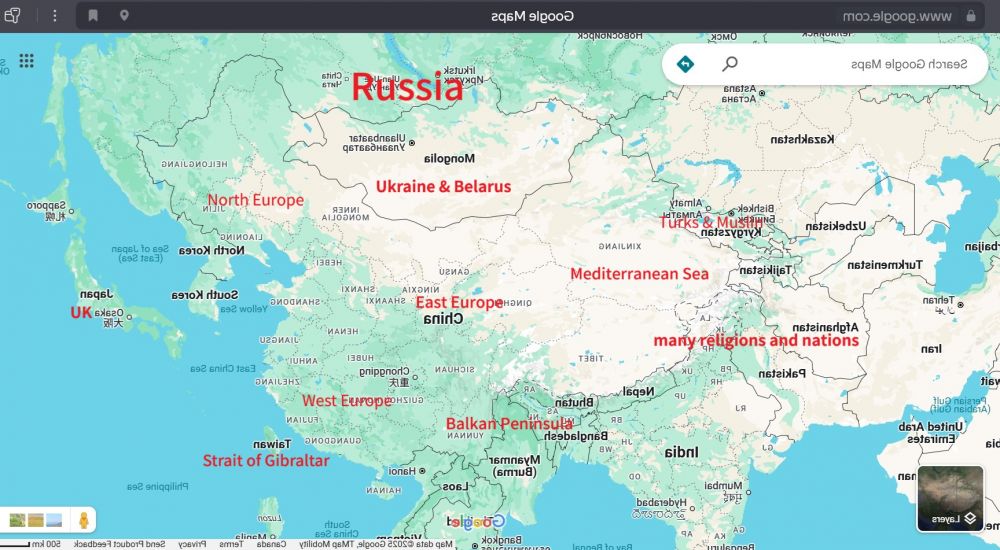Click the Canada region footer link
1000x550 pixels.
(x=272, y=544)
